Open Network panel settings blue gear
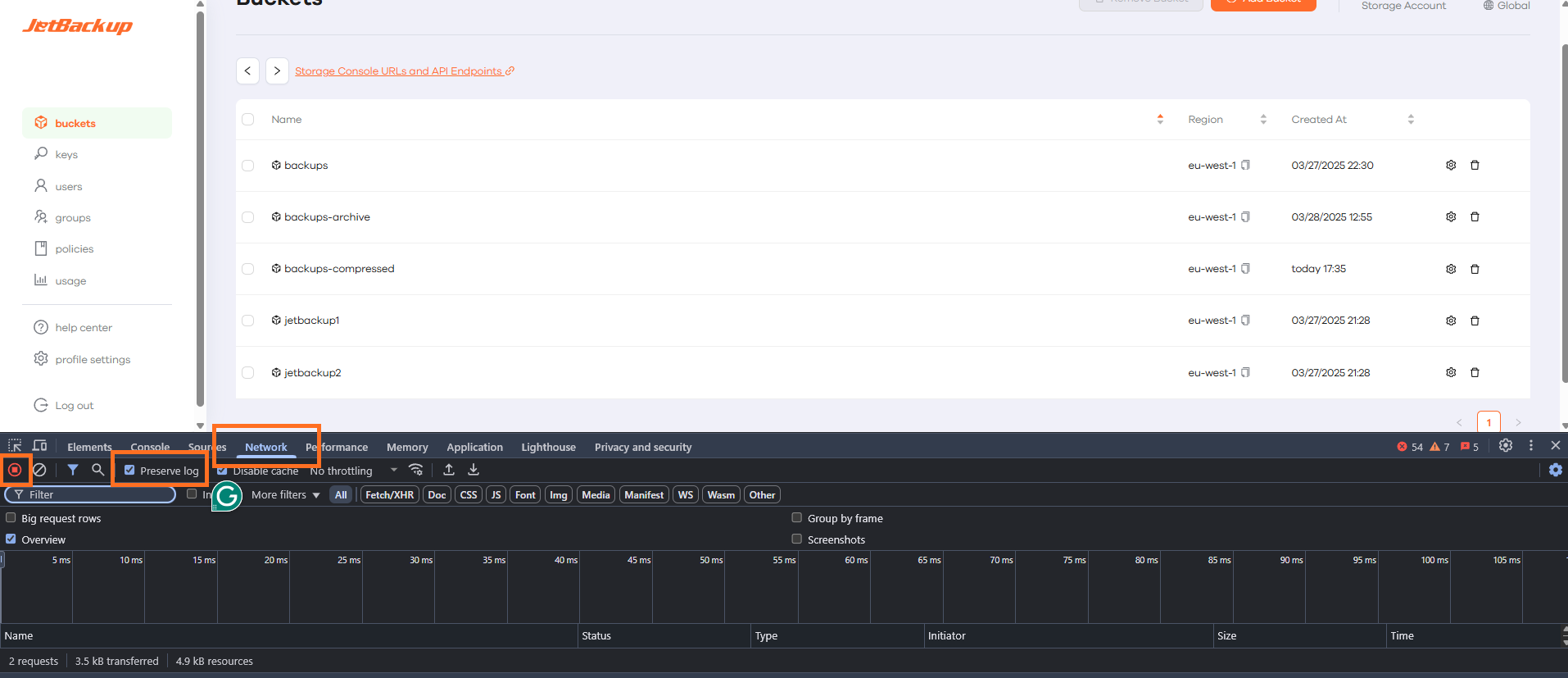 point(1556,470)
